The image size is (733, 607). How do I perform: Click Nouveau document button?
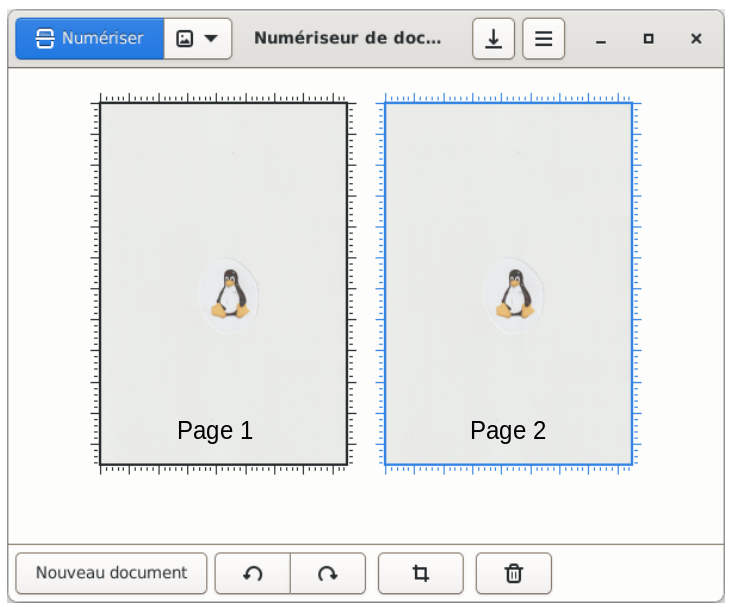coord(111,573)
